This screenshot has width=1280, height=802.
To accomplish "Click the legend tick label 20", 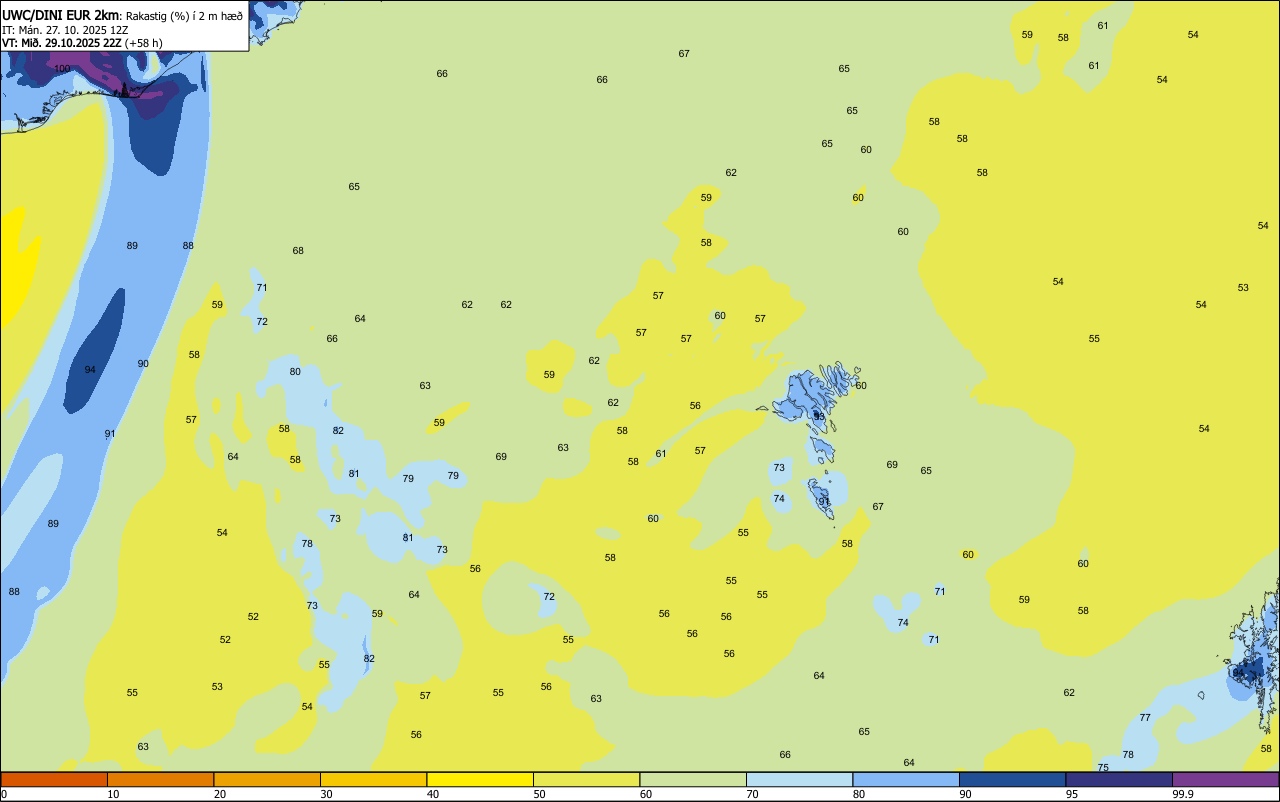I will click(220, 794).
